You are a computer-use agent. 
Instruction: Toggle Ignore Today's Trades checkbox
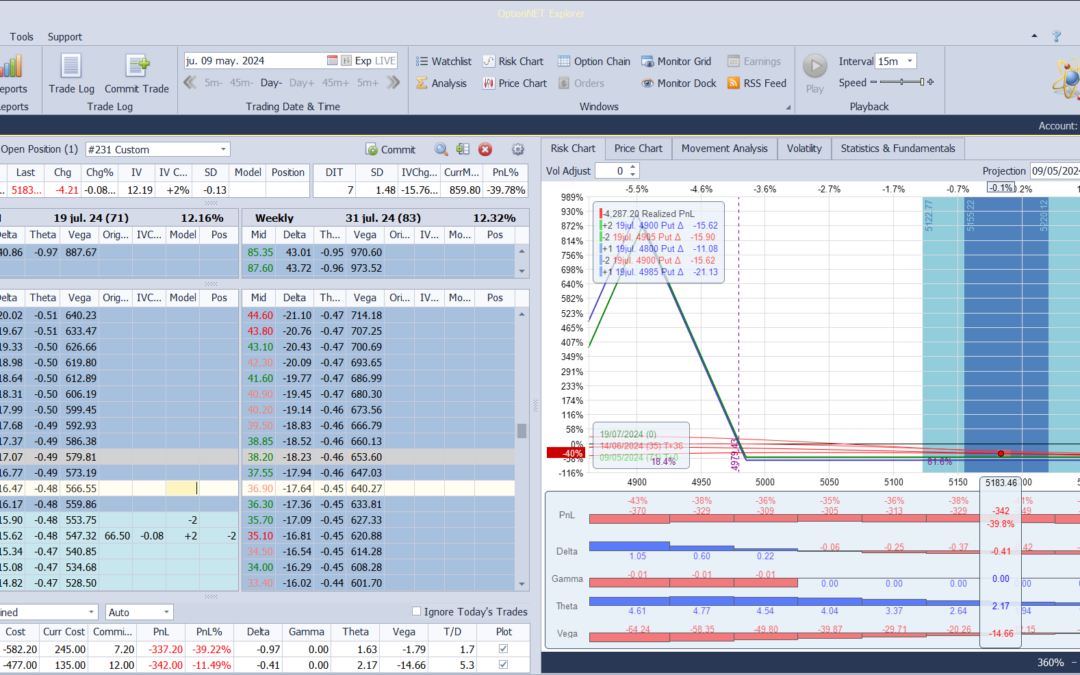(416, 611)
